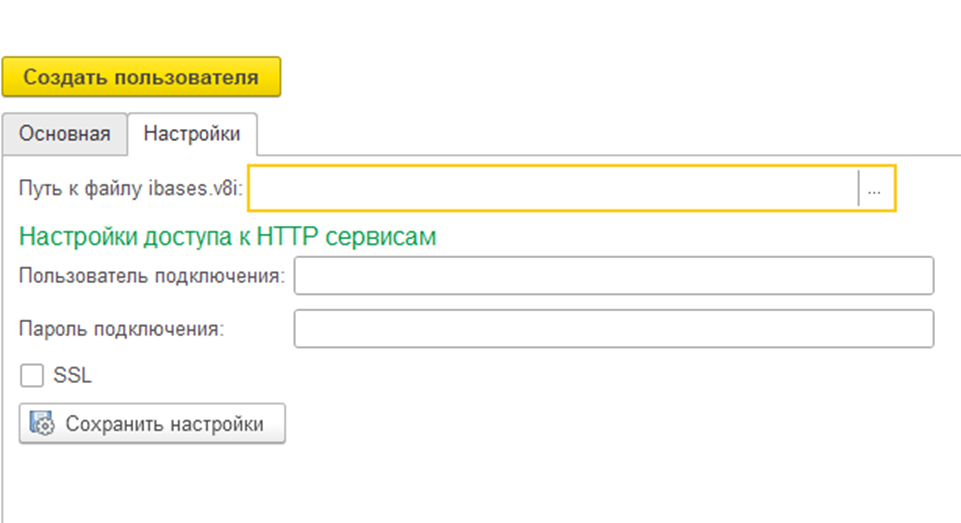This screenshot has height=523, width=961.
Task: Switch to the Основная tab
Action: 64,134
